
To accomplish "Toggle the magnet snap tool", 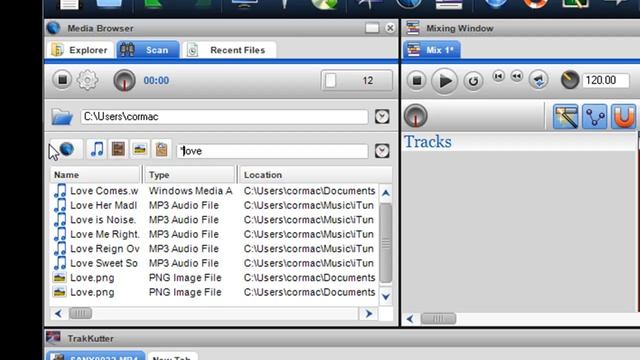I will pyautogui.click(x=623, y=117).
